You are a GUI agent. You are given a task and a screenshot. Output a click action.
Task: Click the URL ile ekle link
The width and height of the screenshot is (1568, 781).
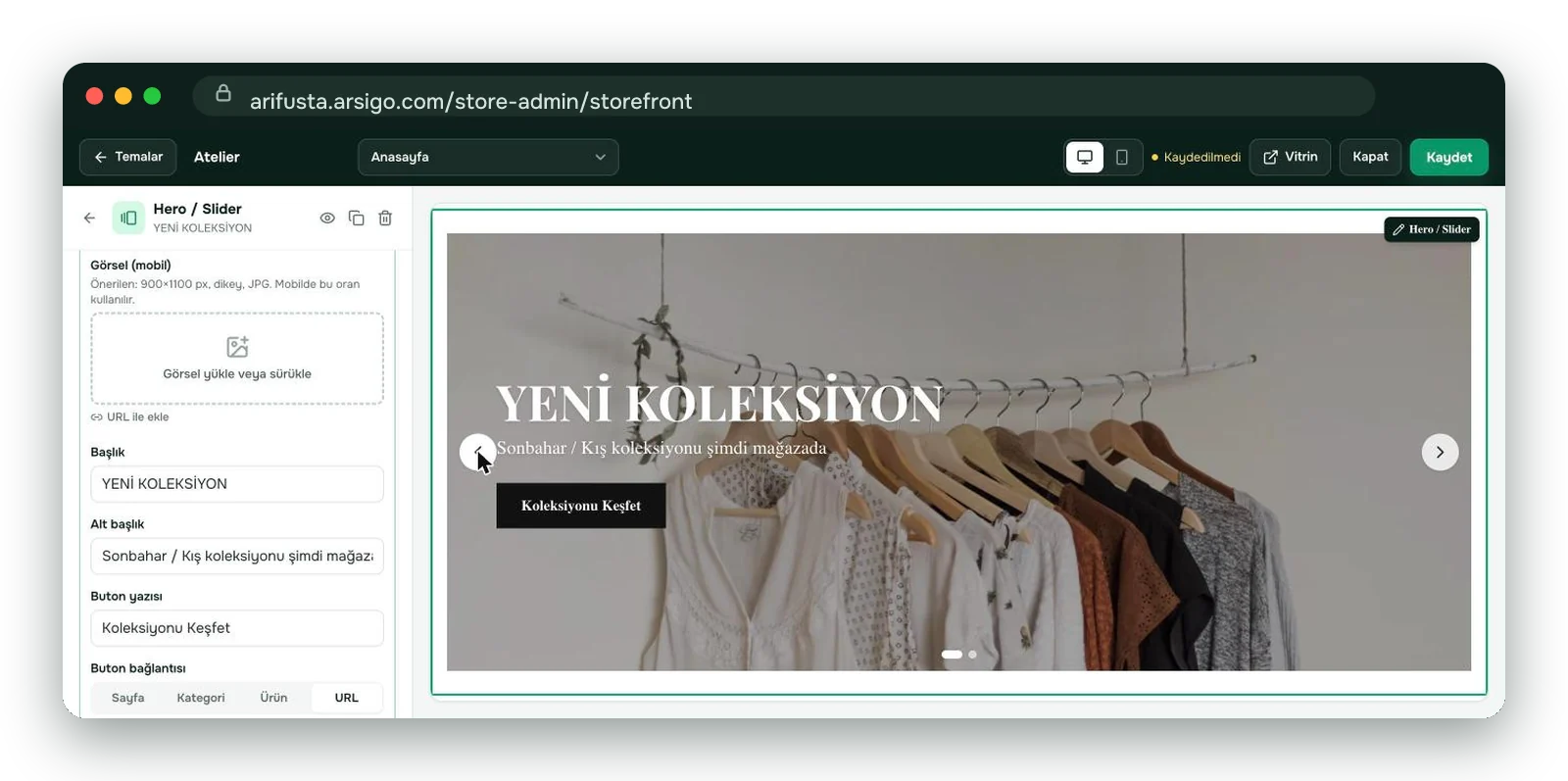click(x=130, y=416)
